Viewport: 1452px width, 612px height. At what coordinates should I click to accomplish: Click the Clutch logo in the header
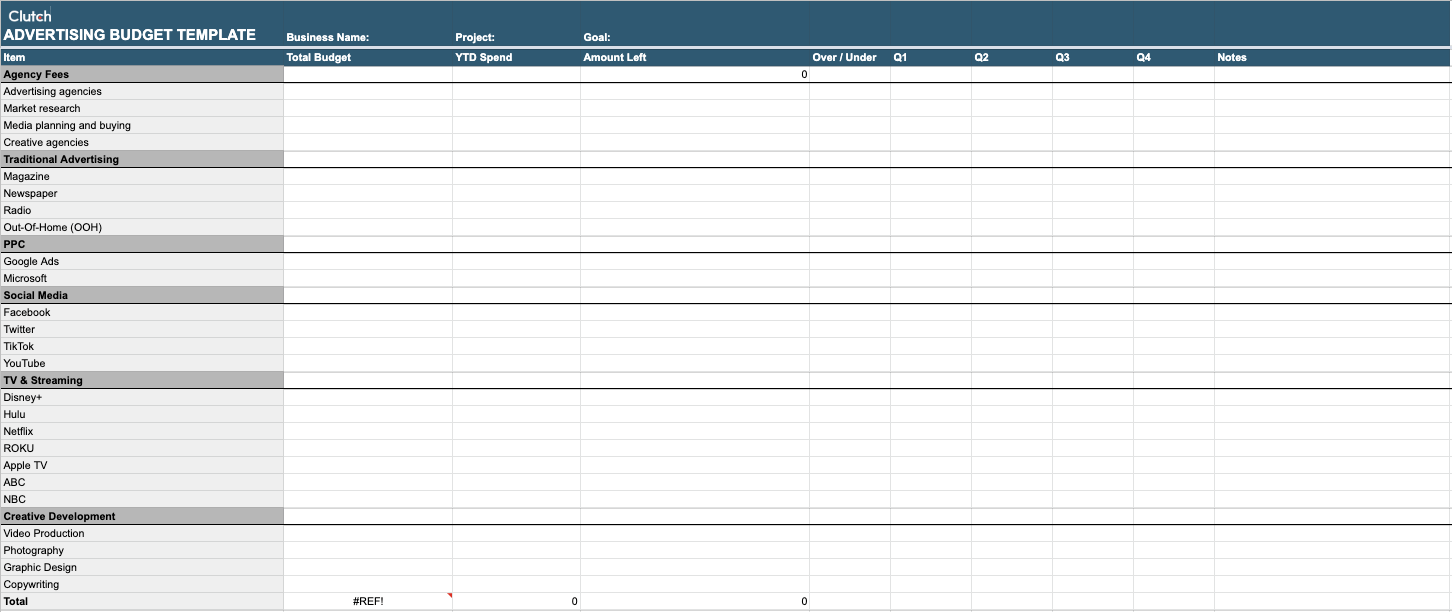pos(29,15)
